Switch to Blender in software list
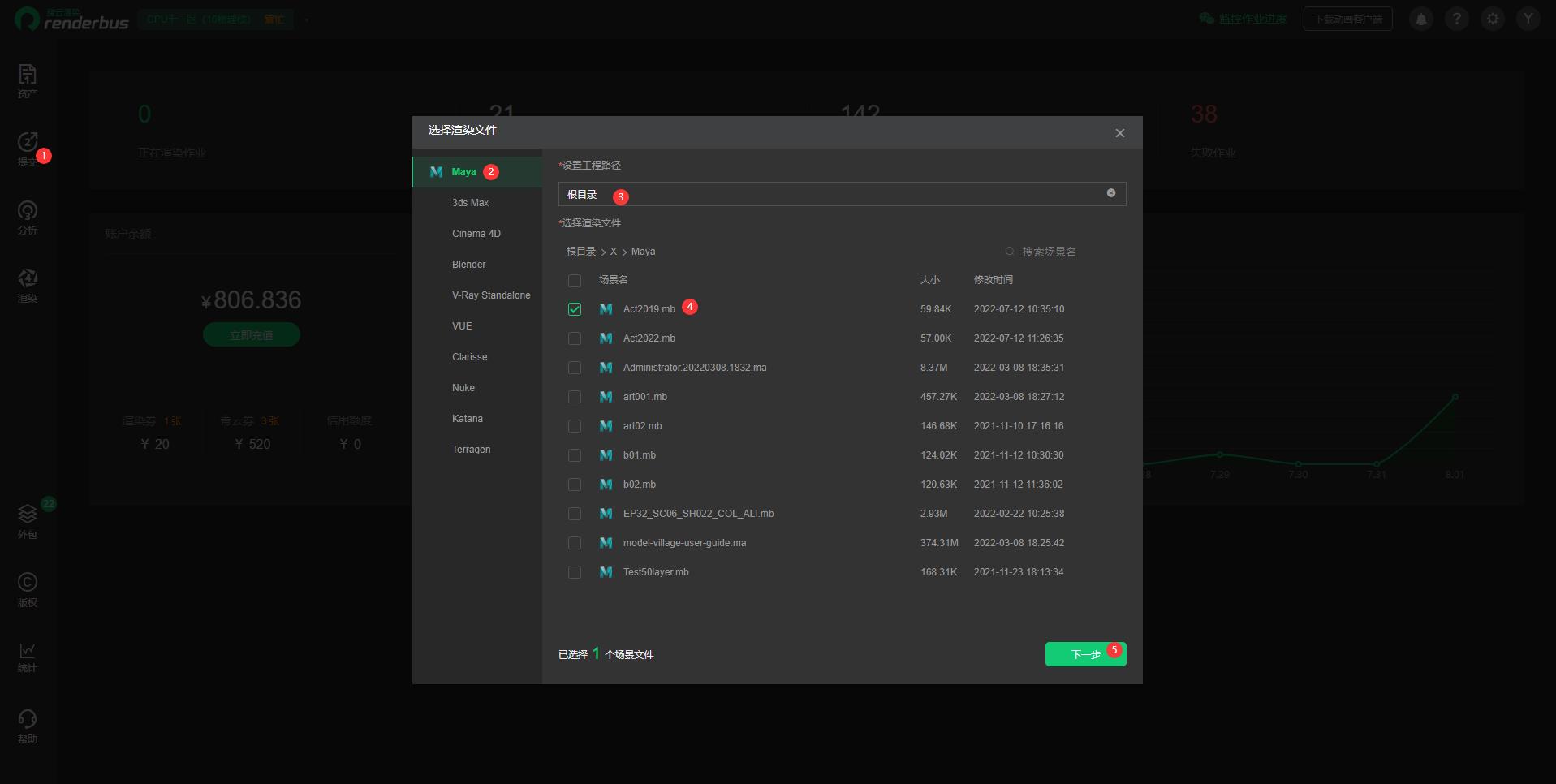This screenshot has height=784, width=1556. [469, 265]
